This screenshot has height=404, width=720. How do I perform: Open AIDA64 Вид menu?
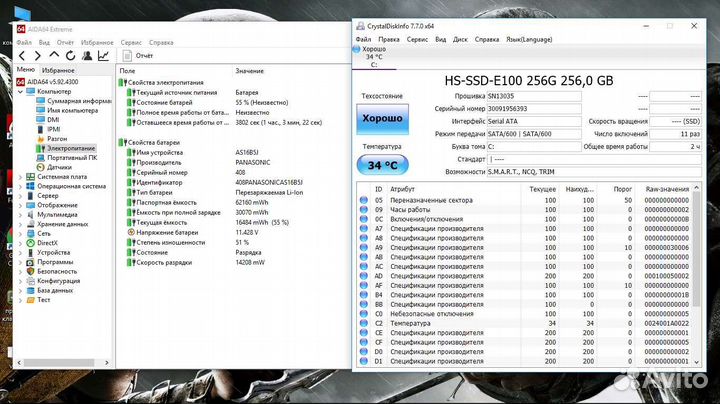click(x=44, y=42)
